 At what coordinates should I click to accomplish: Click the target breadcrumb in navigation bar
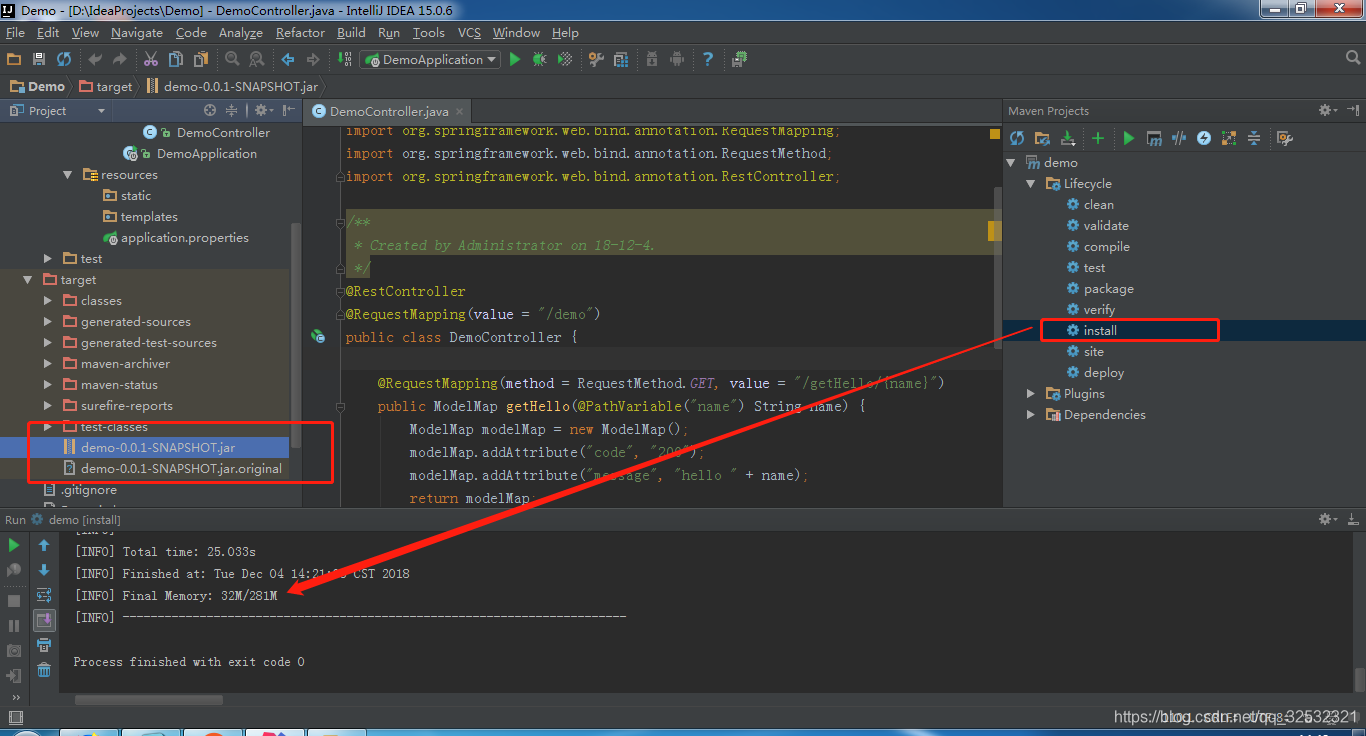(x=106, y=87)
